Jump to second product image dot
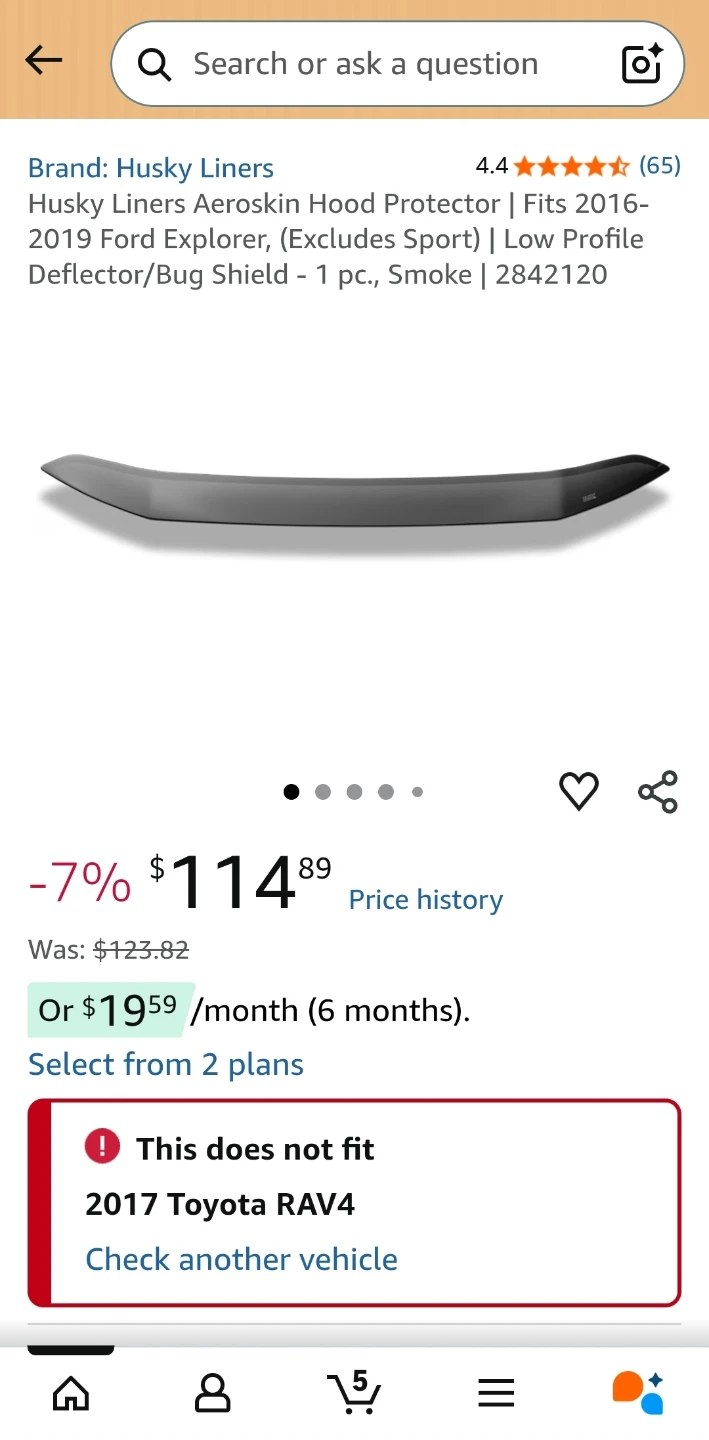Image resolution: width=709 pixels, height=1440 pixels. click(x=323, y=792)
